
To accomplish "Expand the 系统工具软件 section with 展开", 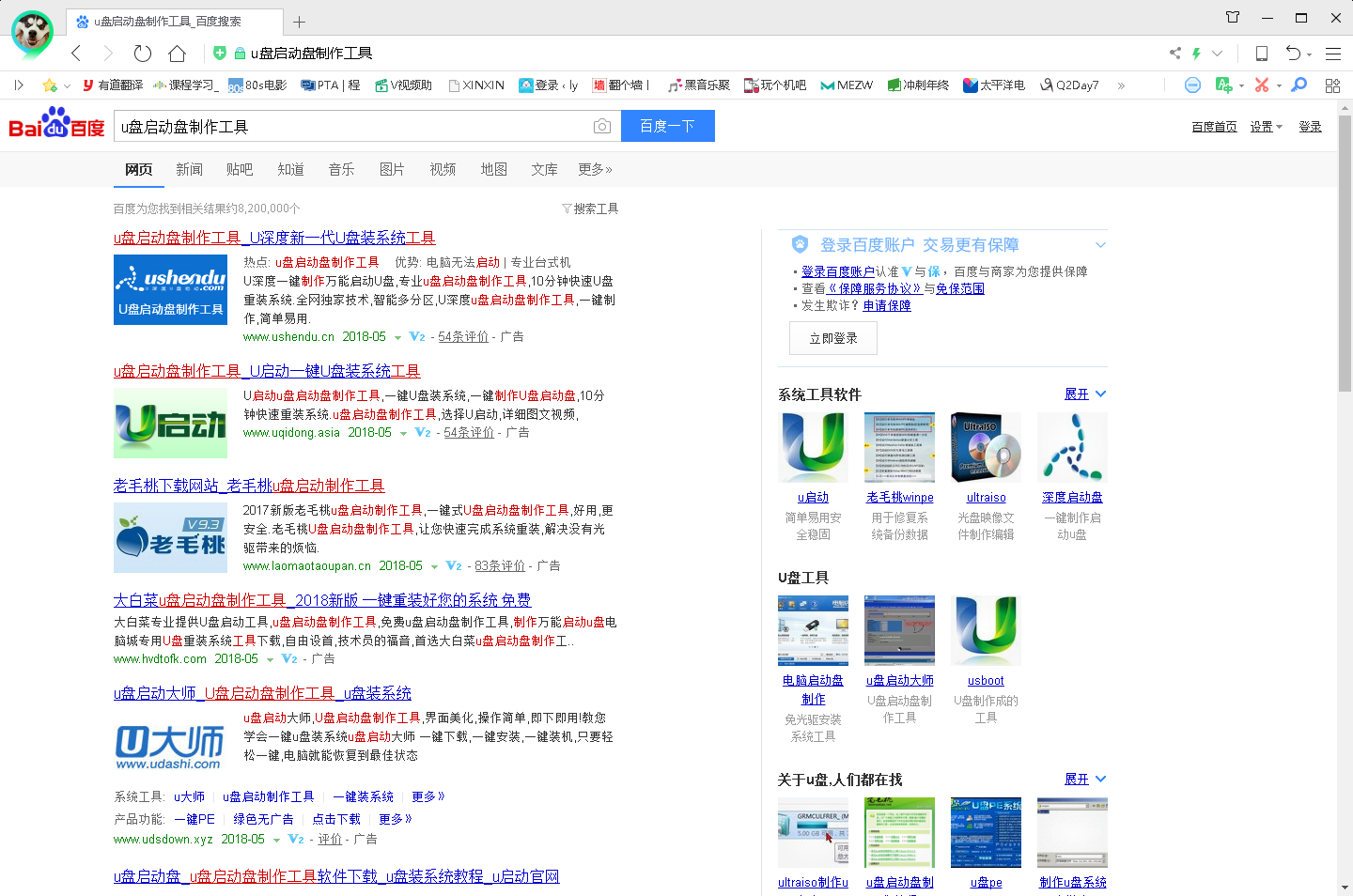I will 1085,394.
